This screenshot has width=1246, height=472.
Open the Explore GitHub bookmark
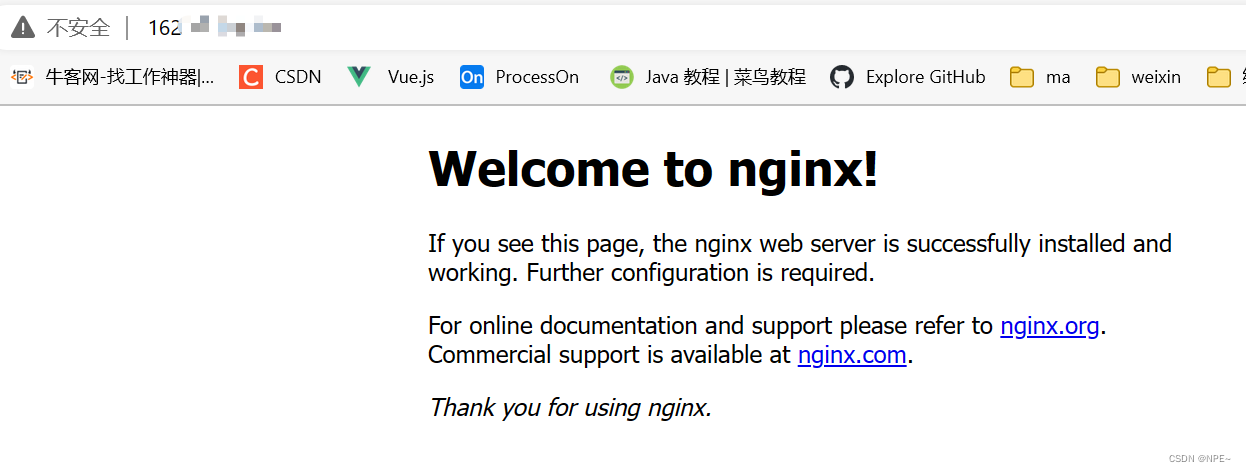[x=926, y=77]
